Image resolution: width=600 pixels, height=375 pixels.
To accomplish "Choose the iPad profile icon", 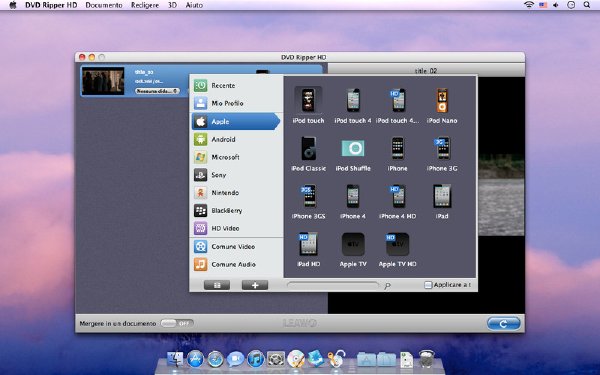I will coord(442,196).
